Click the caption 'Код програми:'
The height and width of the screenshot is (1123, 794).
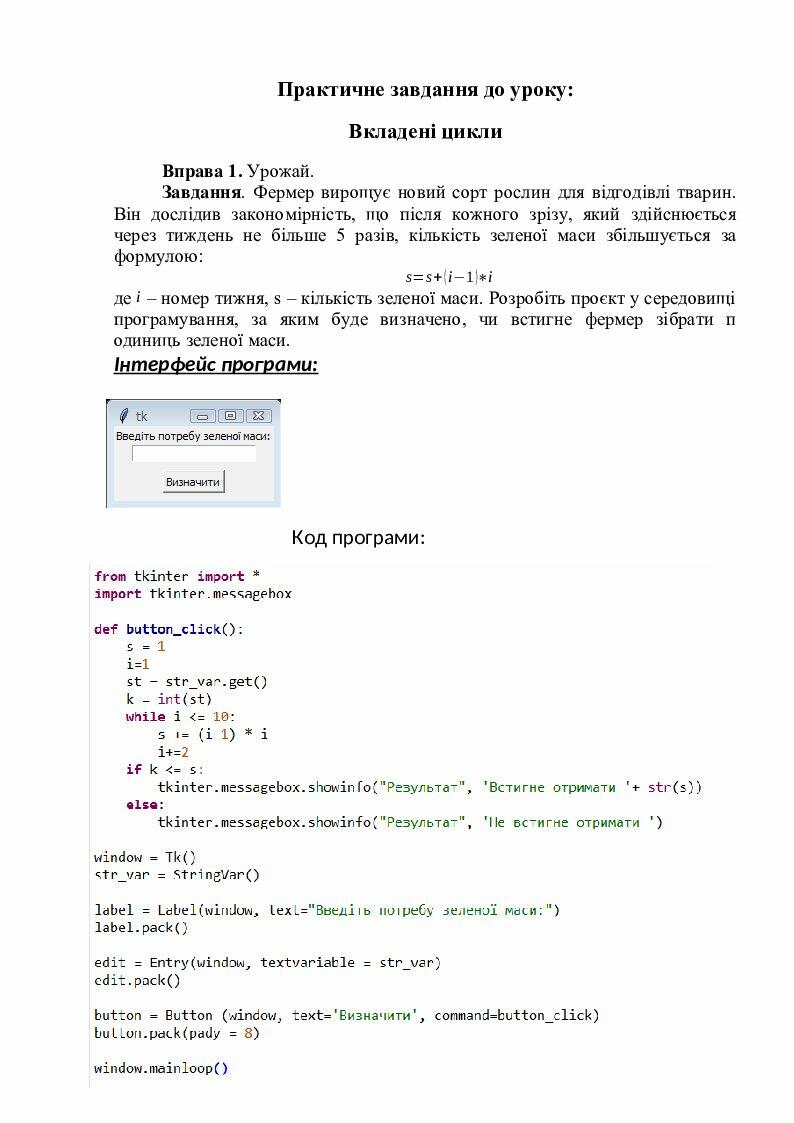pos(358,538)
